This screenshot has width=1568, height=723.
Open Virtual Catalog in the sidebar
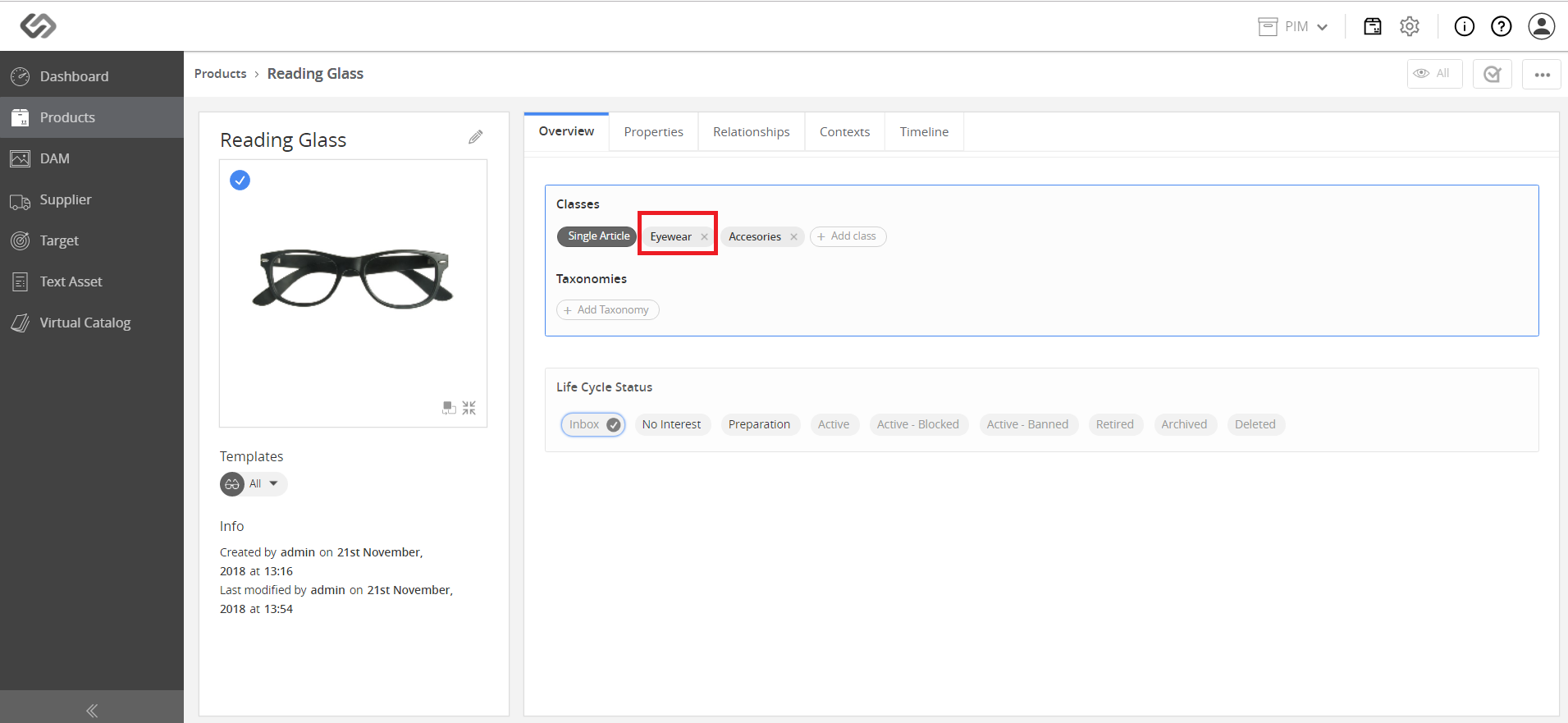[92, 323]
